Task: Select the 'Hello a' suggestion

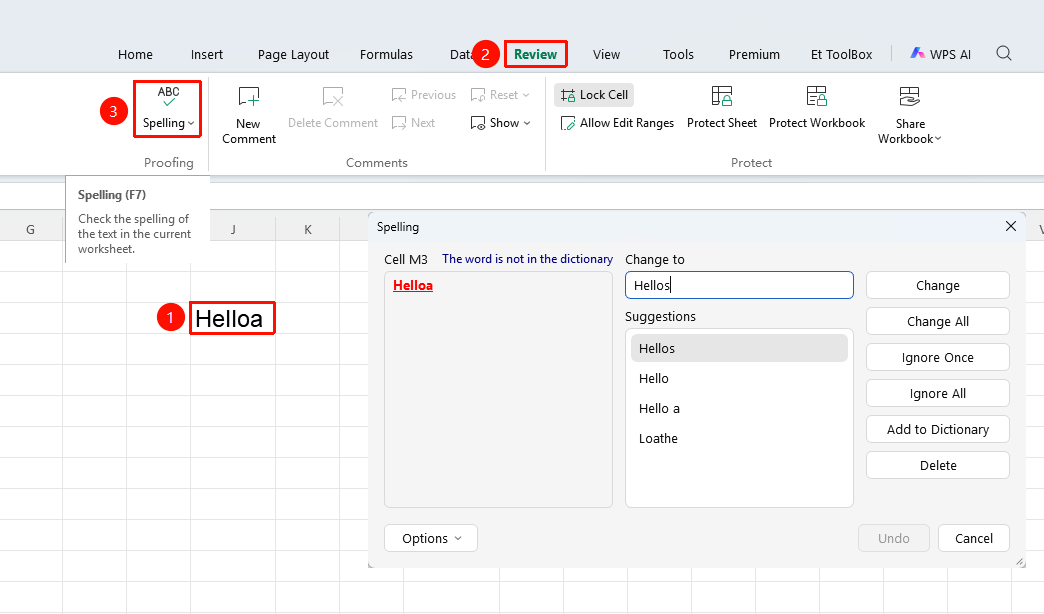Action: (x=739, y=408)
